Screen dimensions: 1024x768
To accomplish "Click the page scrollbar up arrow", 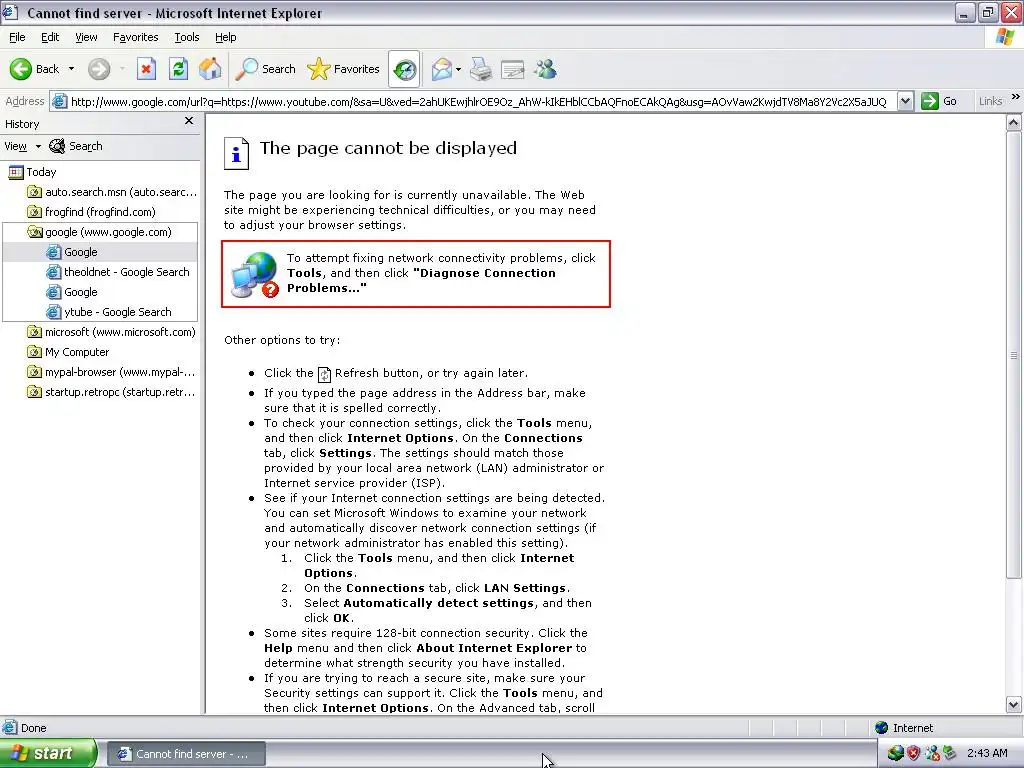I will point(1014,122).
